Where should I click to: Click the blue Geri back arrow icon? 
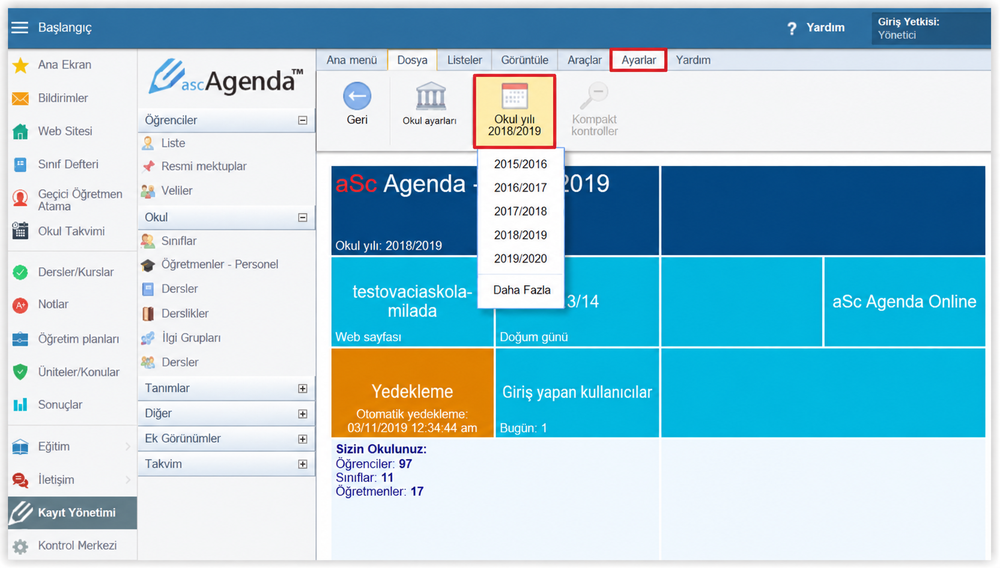[357, 96]
